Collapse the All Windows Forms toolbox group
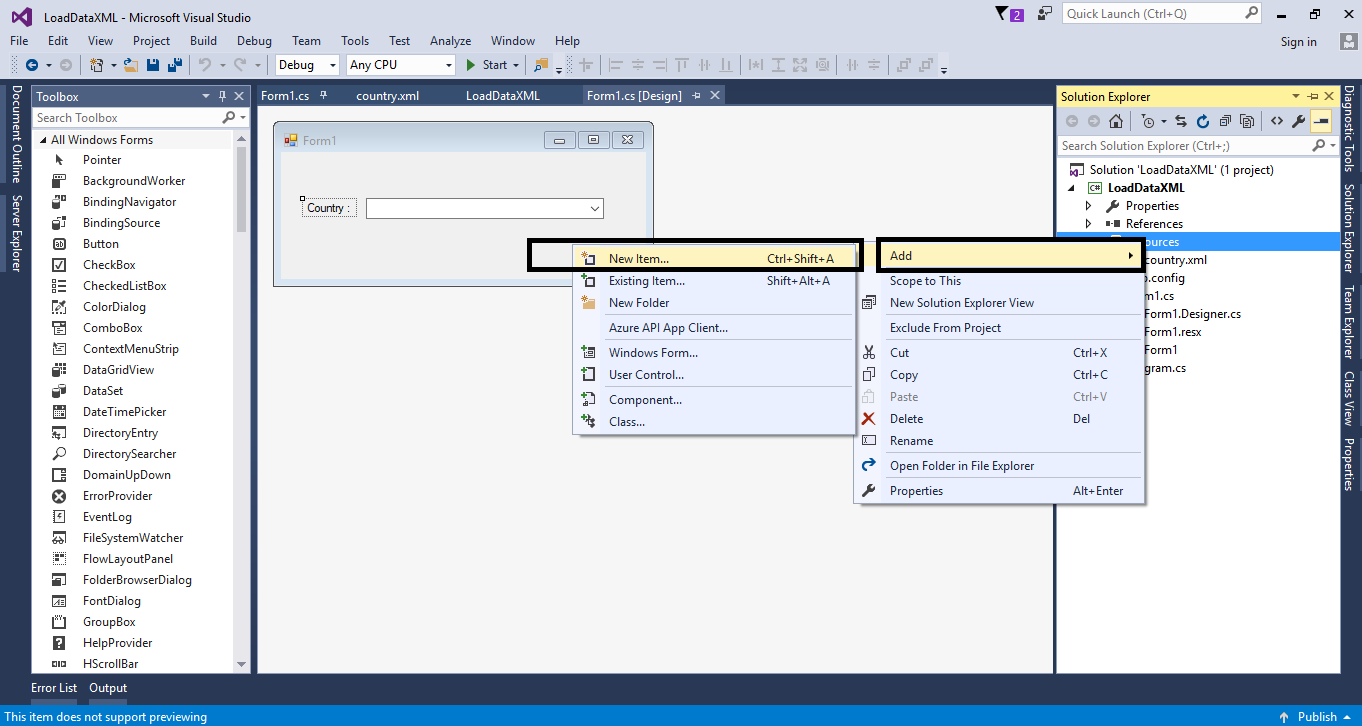The image size is (1362, 726). [x=43, y=140]
